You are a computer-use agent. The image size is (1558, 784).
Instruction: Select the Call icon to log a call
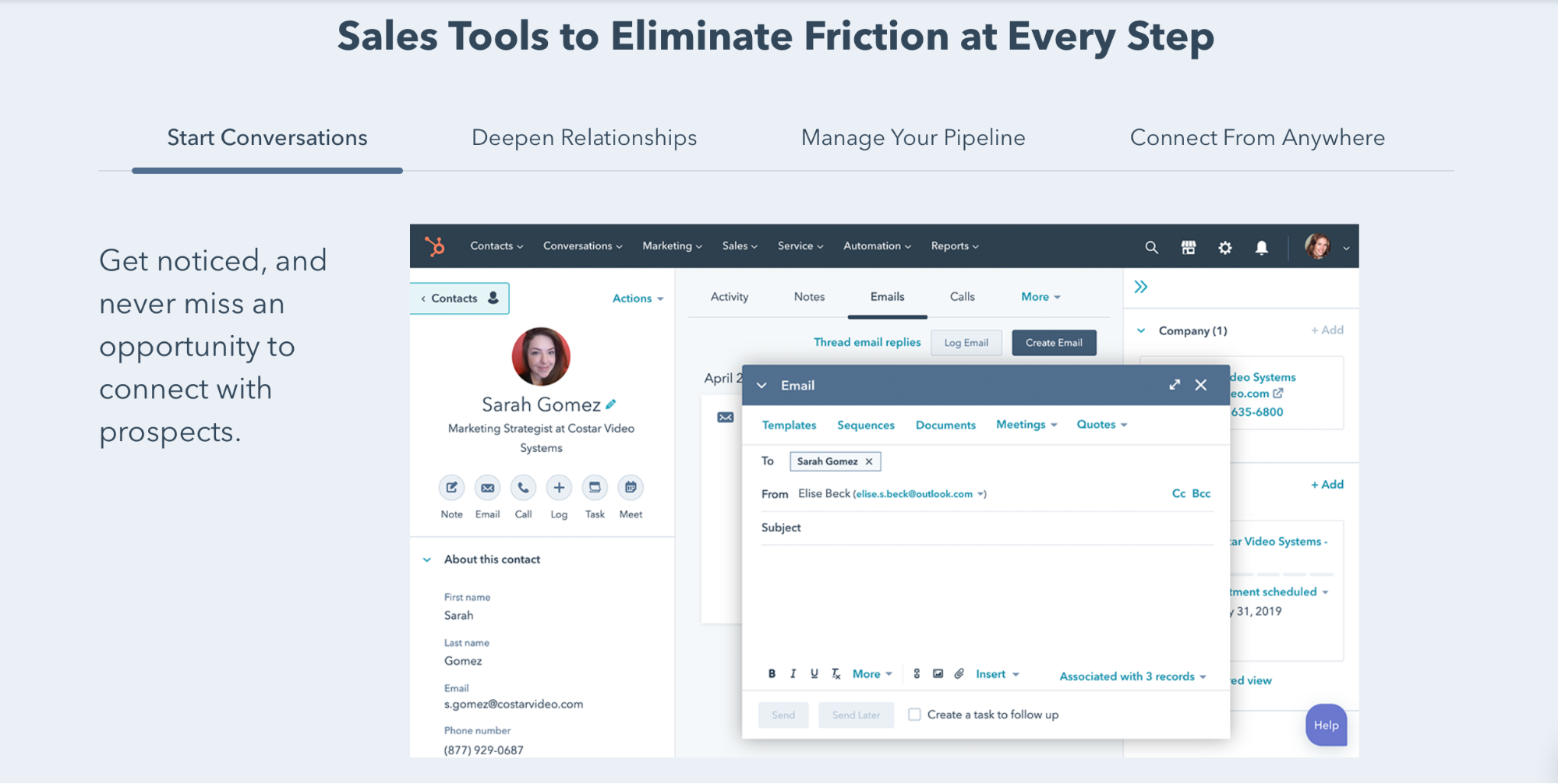click(x=523, y=488)
